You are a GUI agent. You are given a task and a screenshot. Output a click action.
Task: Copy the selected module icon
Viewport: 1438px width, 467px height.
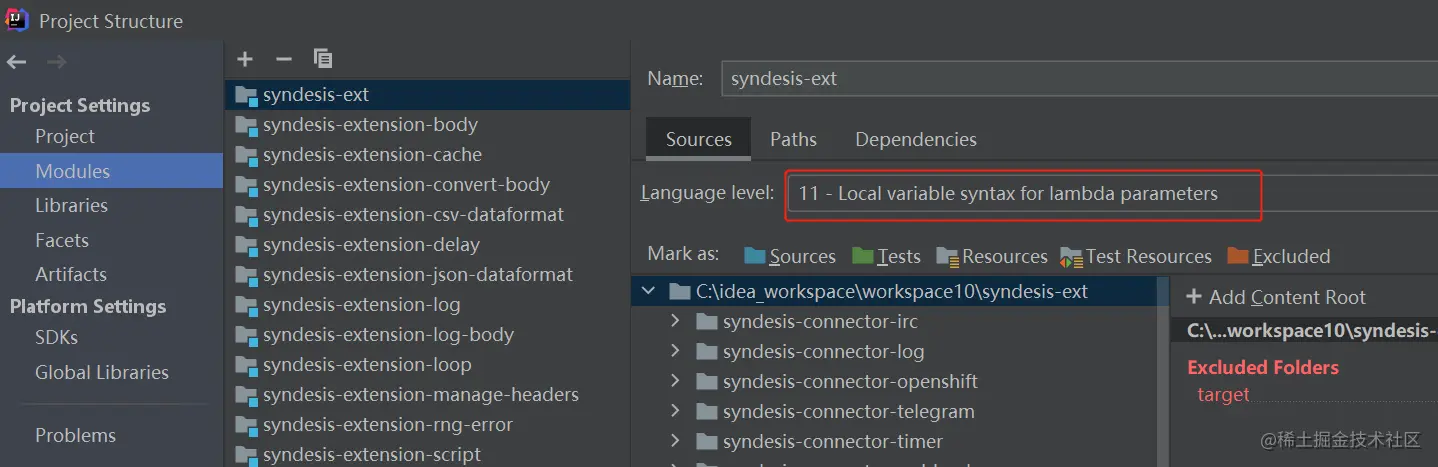pyautogui.click(x=323, y=59)
